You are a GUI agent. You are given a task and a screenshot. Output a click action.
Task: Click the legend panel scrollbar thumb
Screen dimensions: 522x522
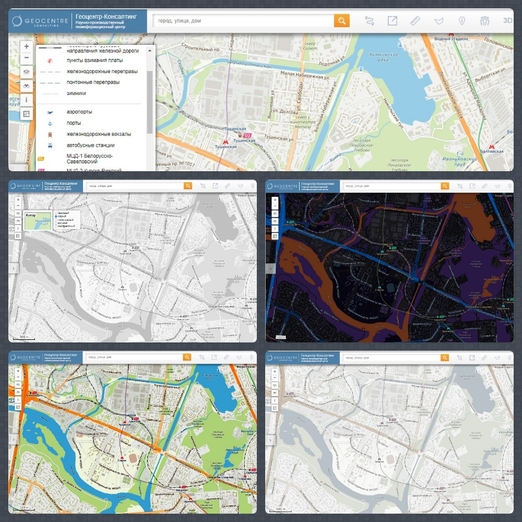pos(150,102)
